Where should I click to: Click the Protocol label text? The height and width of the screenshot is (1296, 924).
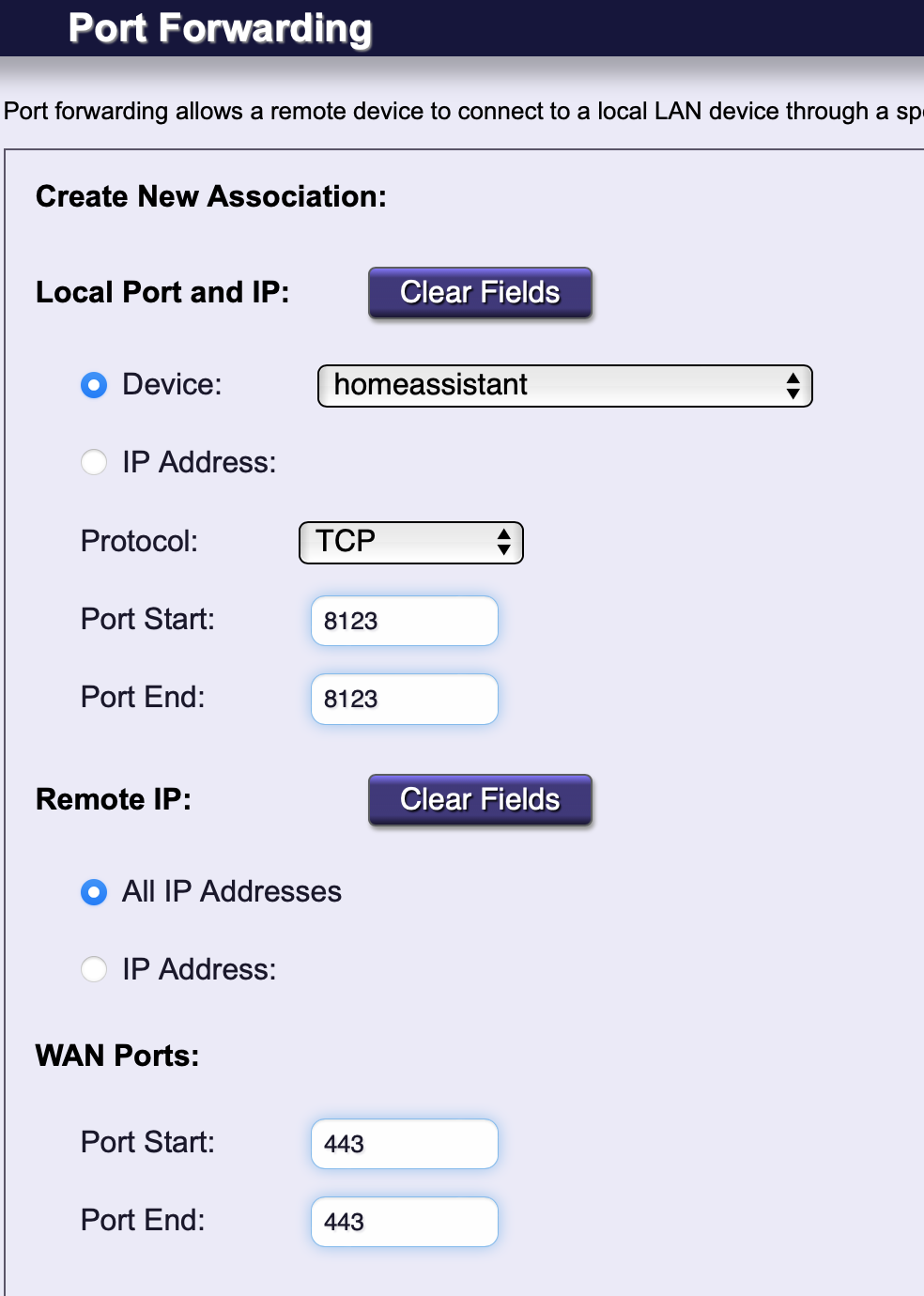click(x=139, y=541)
